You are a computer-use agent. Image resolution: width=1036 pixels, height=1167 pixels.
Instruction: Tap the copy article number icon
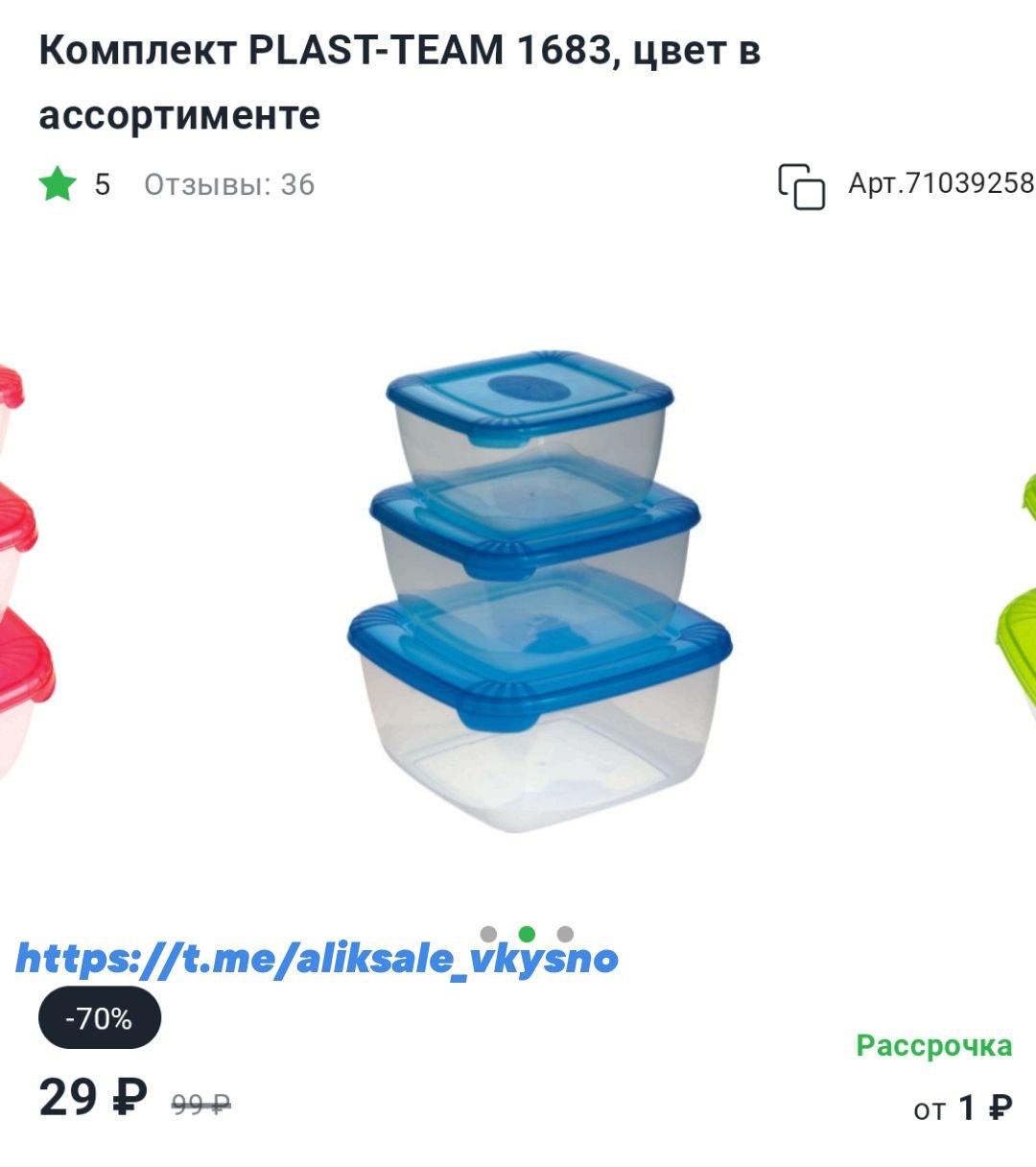pos(801,186)
